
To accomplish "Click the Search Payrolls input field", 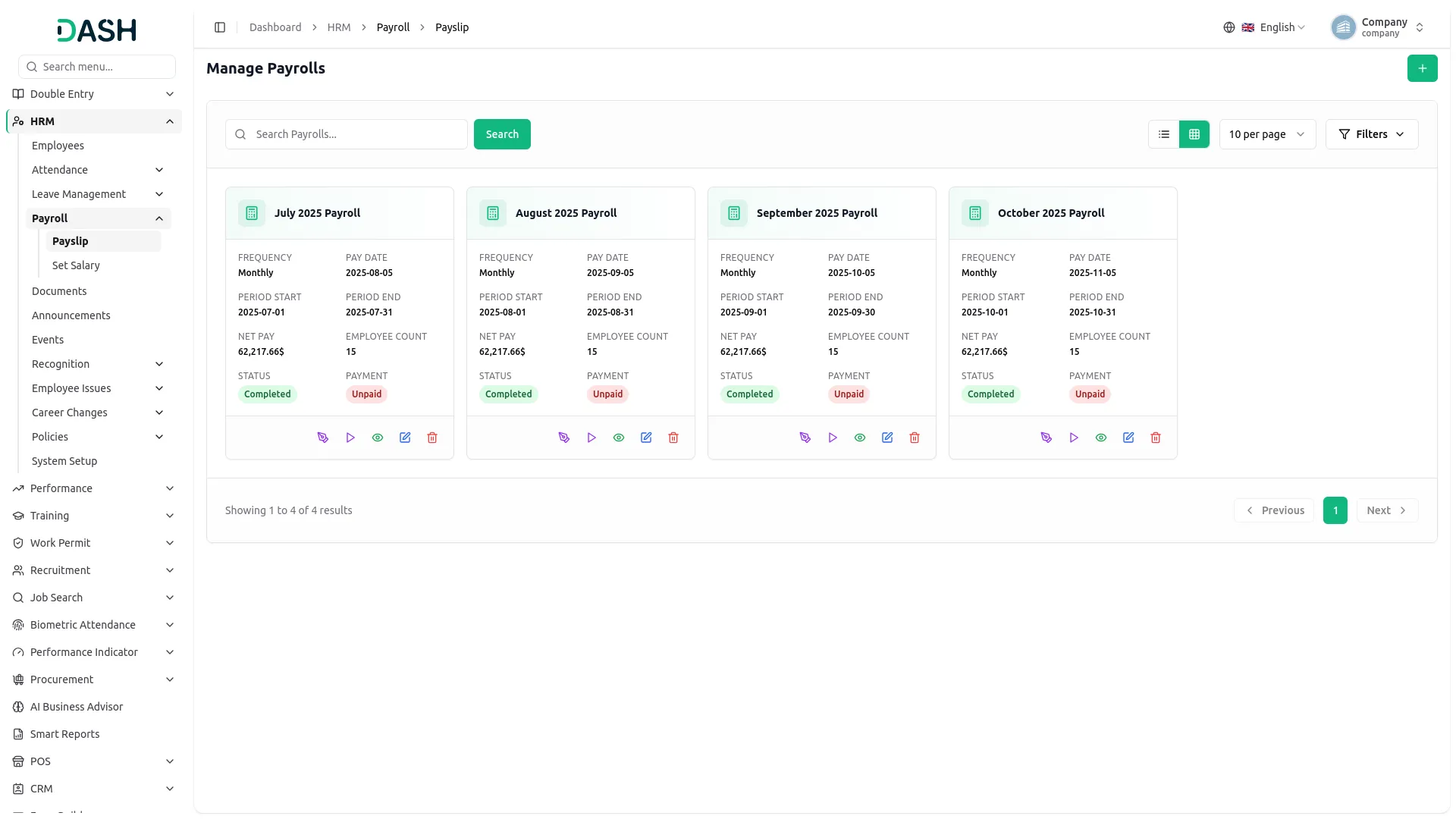I will (x=347, y=134).
